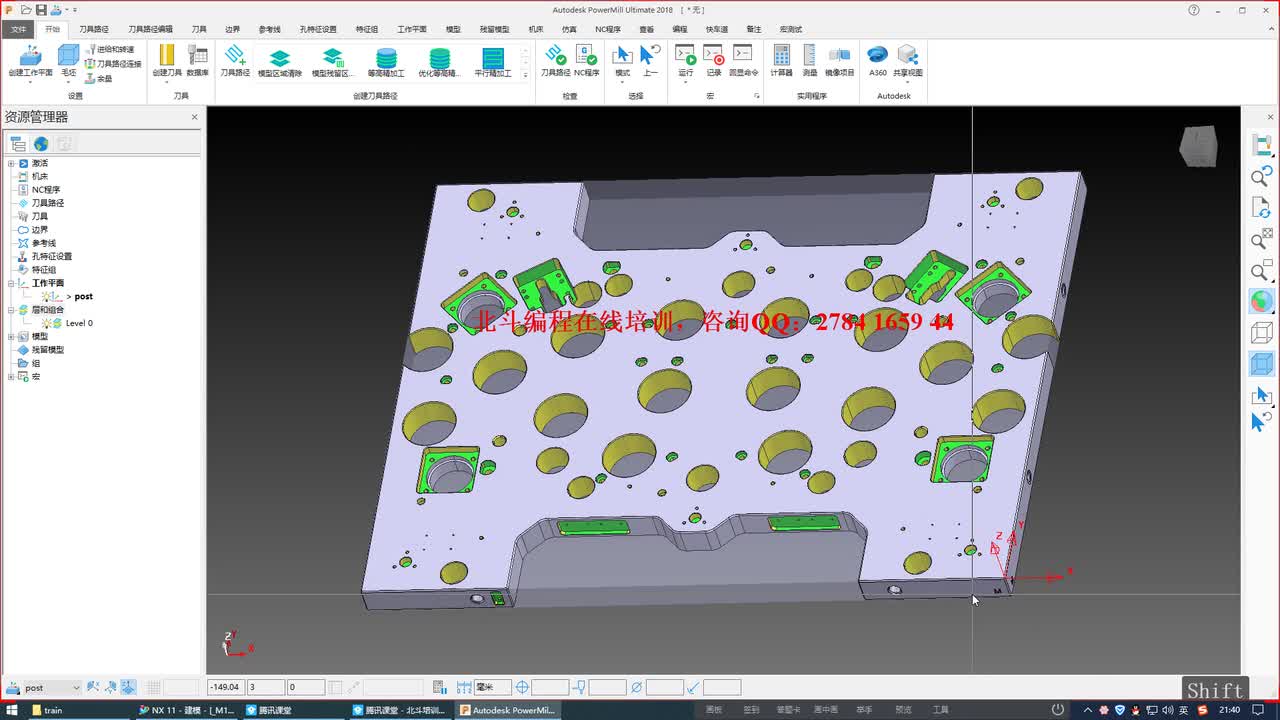1280x720 pixels.
Task: Expand the strategy gallery more arrow
Action: (526, 75)
